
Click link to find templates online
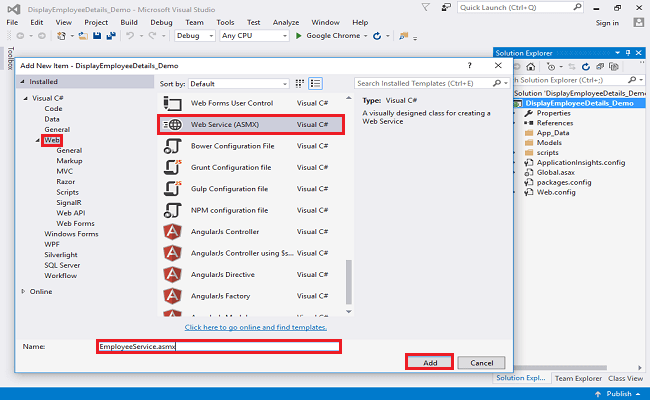coord(256,327)
